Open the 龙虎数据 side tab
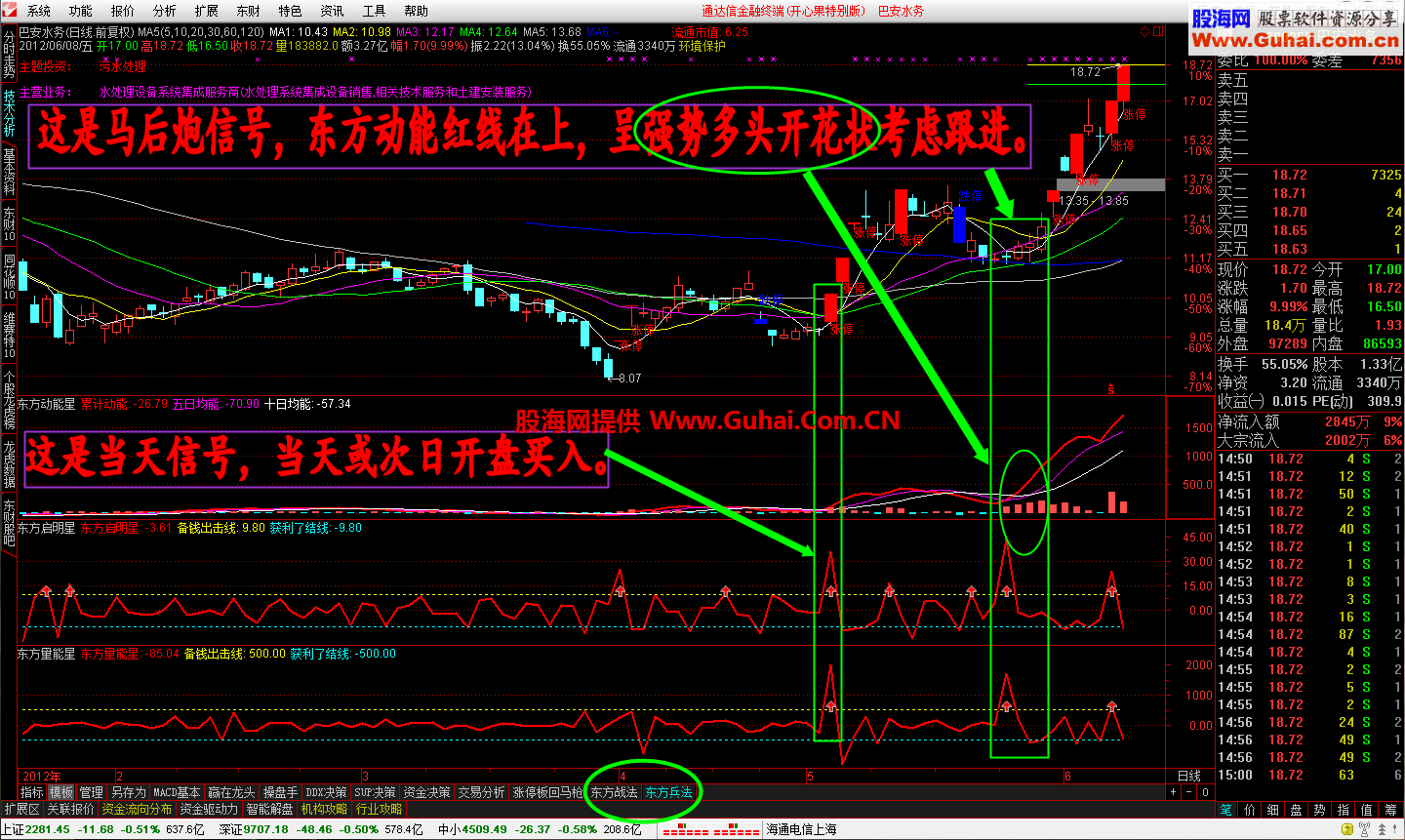Viewport: 1405px width, 840px height. point(9,464)
